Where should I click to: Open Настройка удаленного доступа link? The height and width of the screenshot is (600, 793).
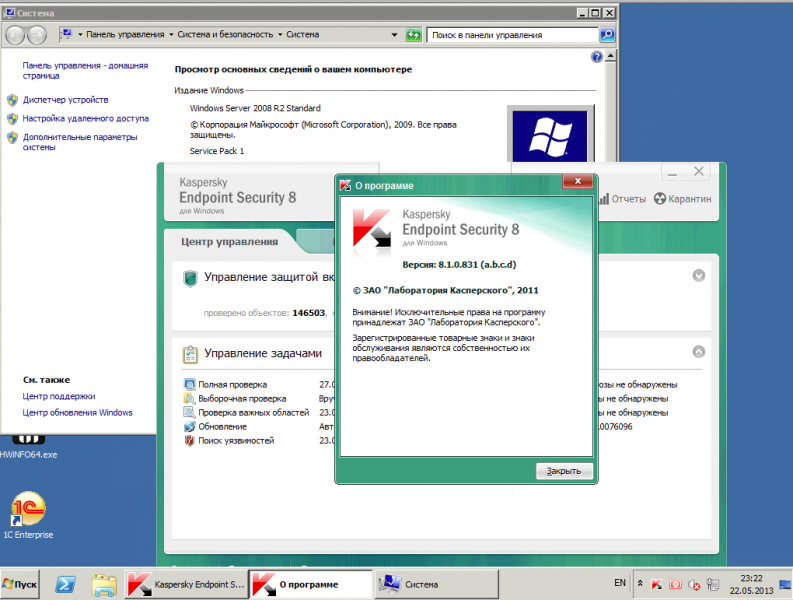point(85,118)
